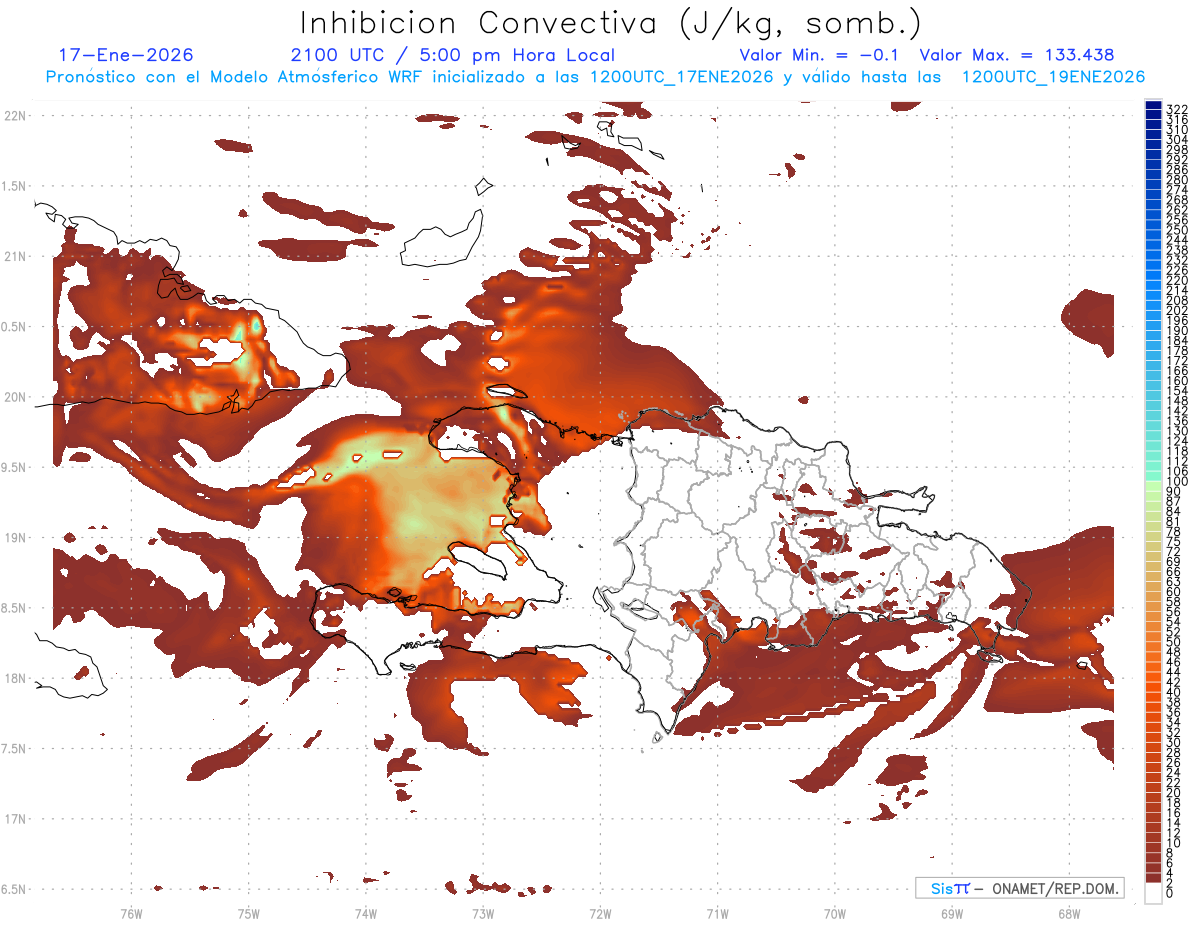Click the '73W' longitude label
This screenshot has width=1200, height=927.
pos(483,913)
